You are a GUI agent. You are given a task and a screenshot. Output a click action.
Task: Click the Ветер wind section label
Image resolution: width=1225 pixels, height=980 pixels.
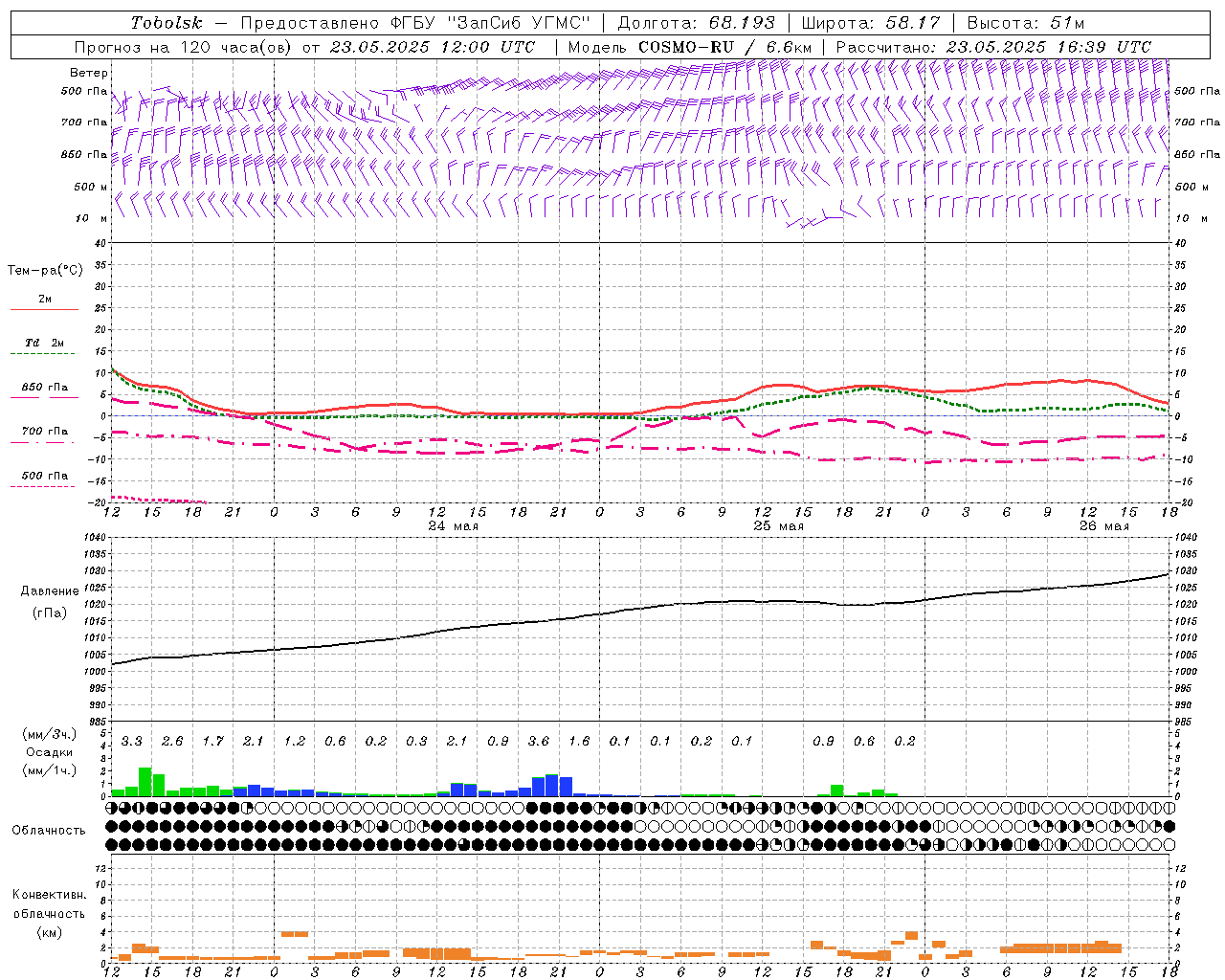tap(89, 73)
